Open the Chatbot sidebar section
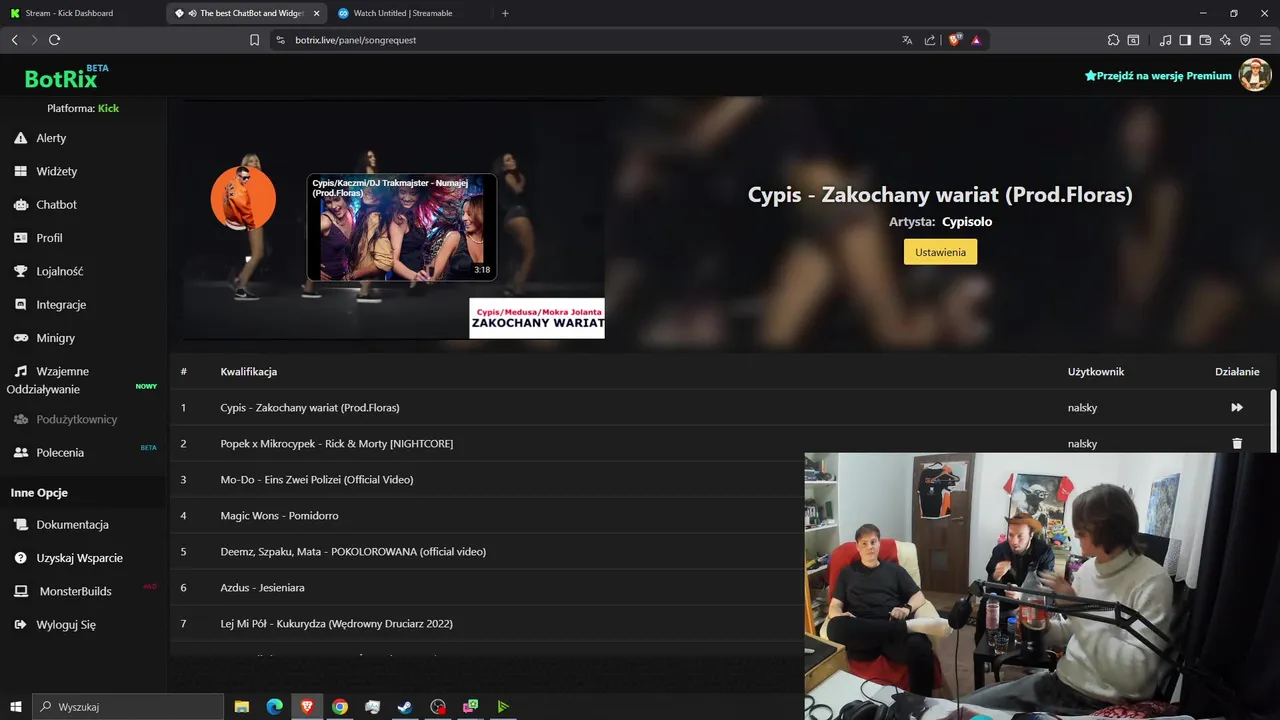The height and width of the screenshot is (720, 1280). 56,204
